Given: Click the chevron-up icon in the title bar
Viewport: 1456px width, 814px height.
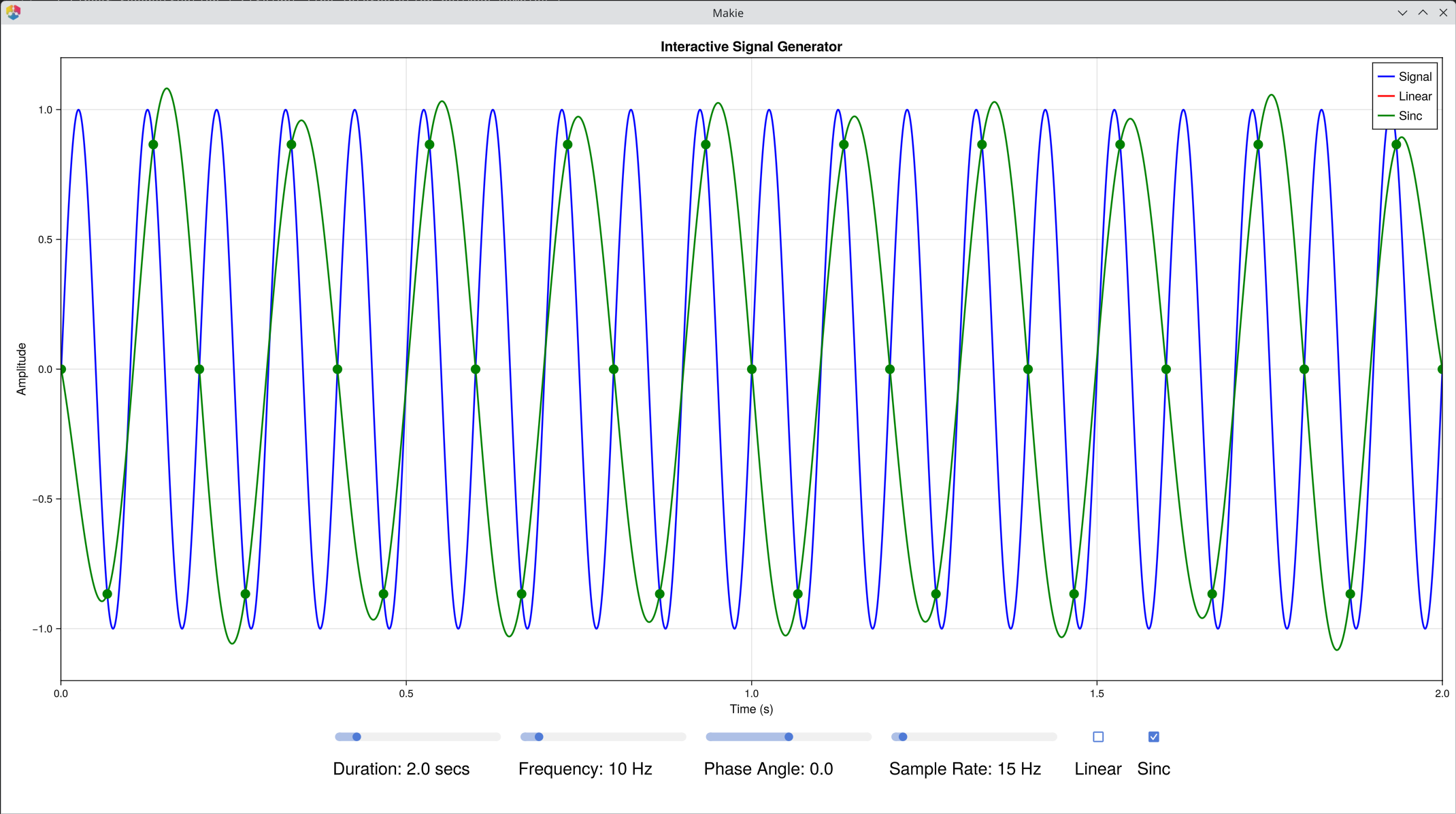Looking at the screenshot, I should (x=1423, y=12).
